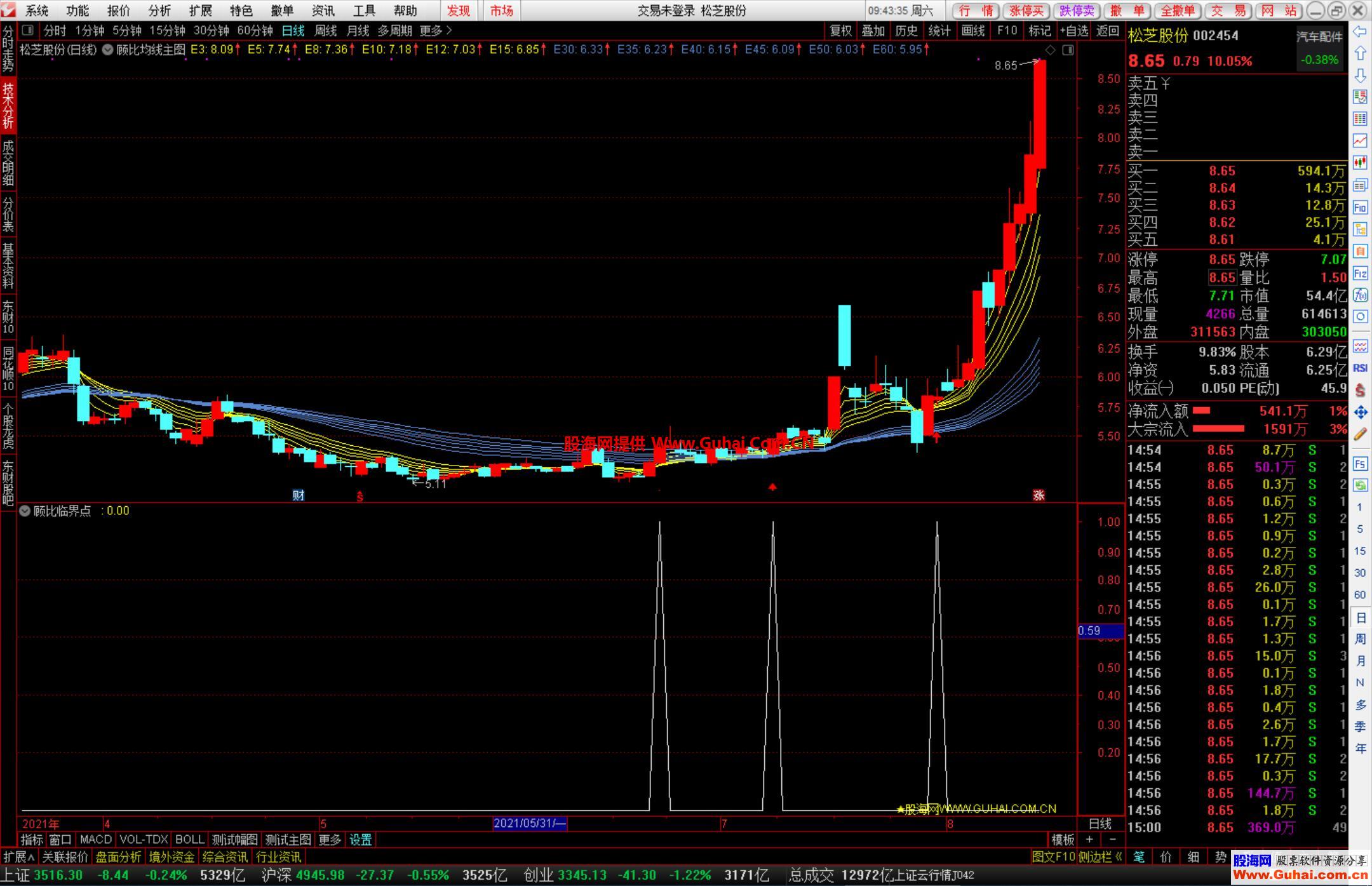Viewport: 1372px width, 886px height.
Task: Open the candlestick K-line chart icon
Action: tap(1360, 163)
